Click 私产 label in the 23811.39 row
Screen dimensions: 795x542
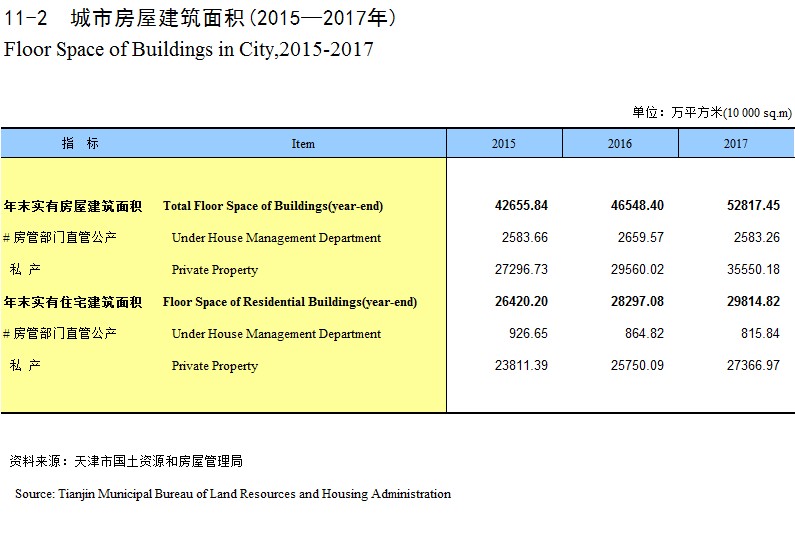tap(25, 365)
